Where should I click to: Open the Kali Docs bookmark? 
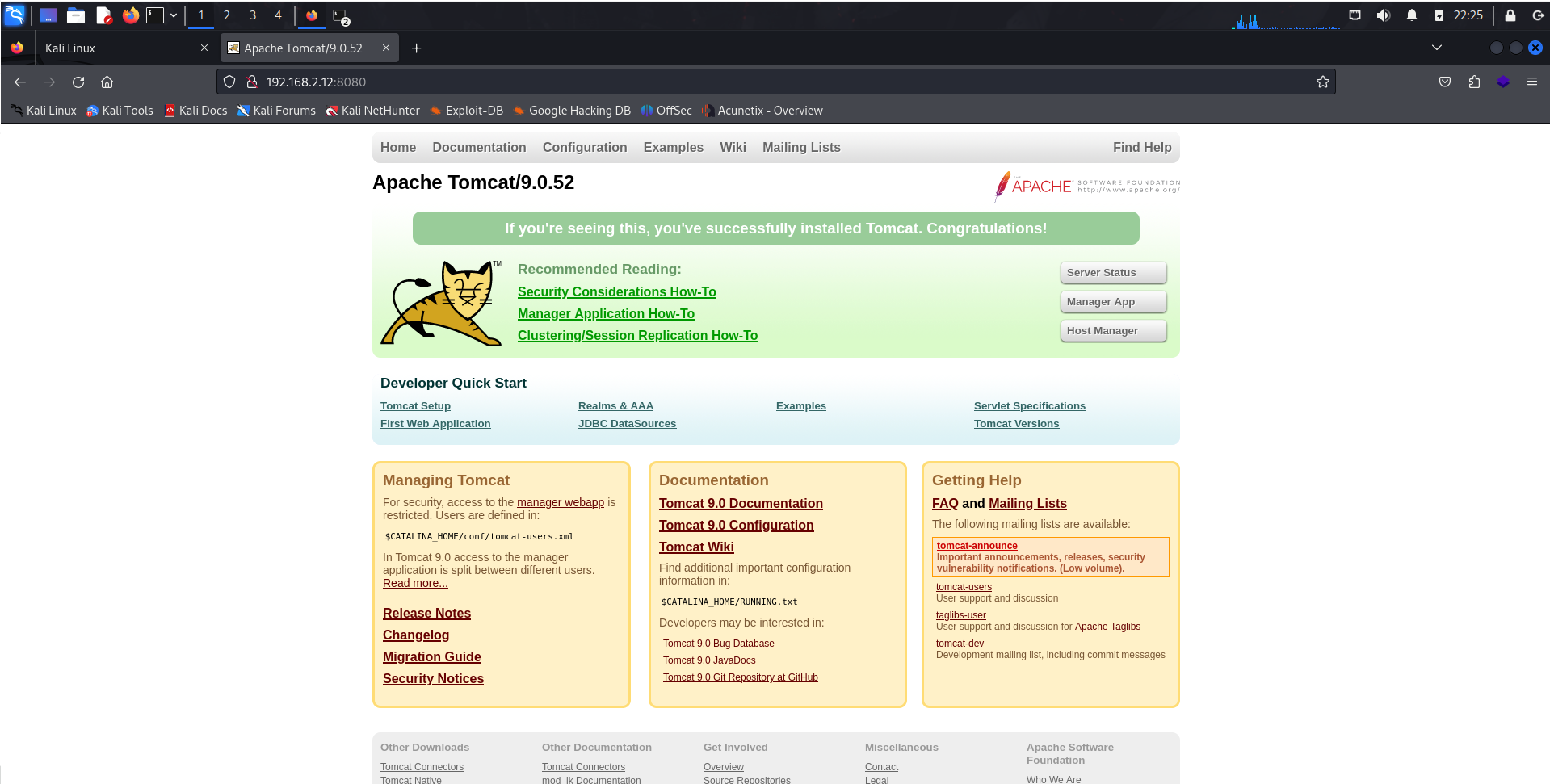tap(195, 111)
